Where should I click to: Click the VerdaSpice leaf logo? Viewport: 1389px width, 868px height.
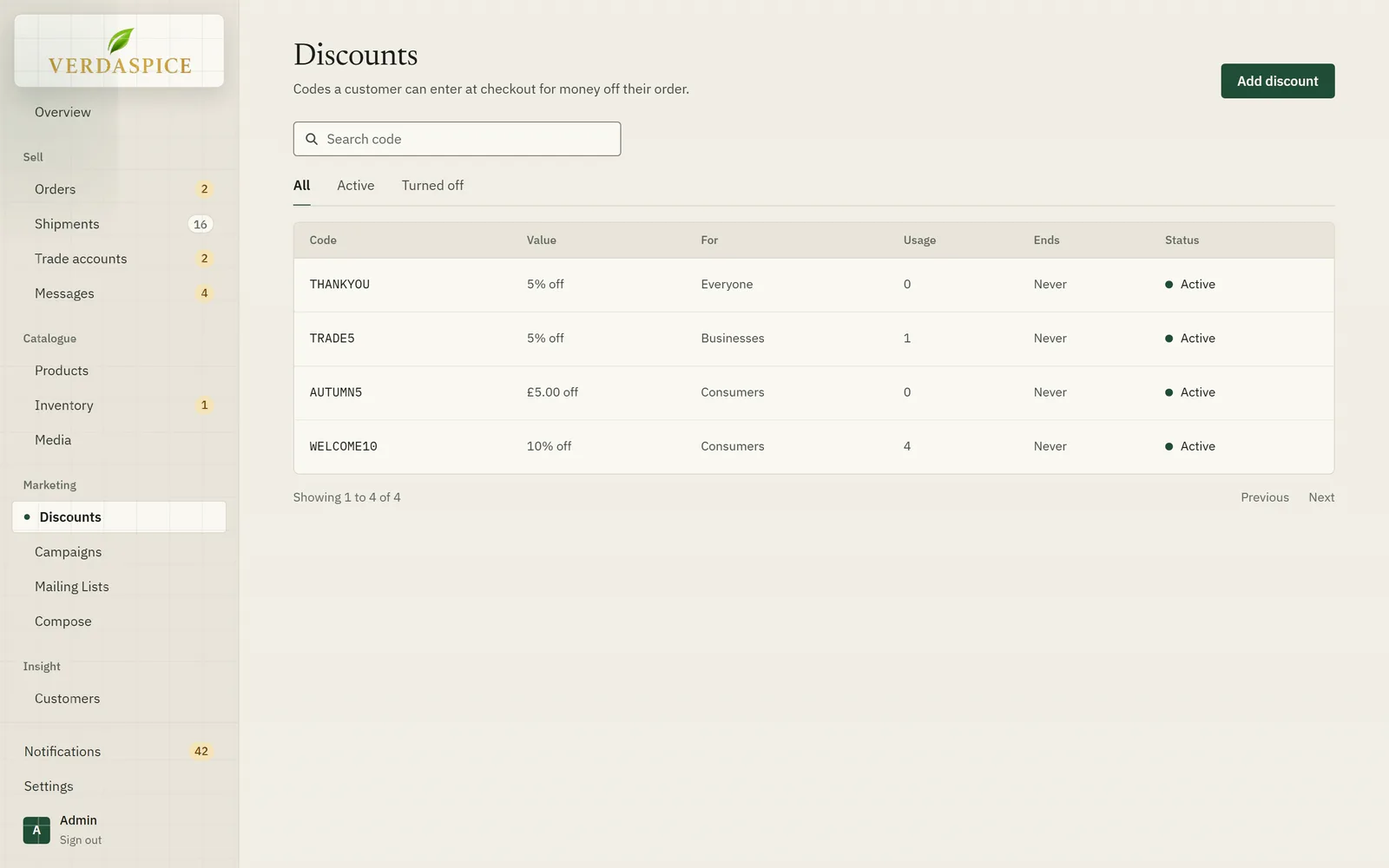coord(120,51)
